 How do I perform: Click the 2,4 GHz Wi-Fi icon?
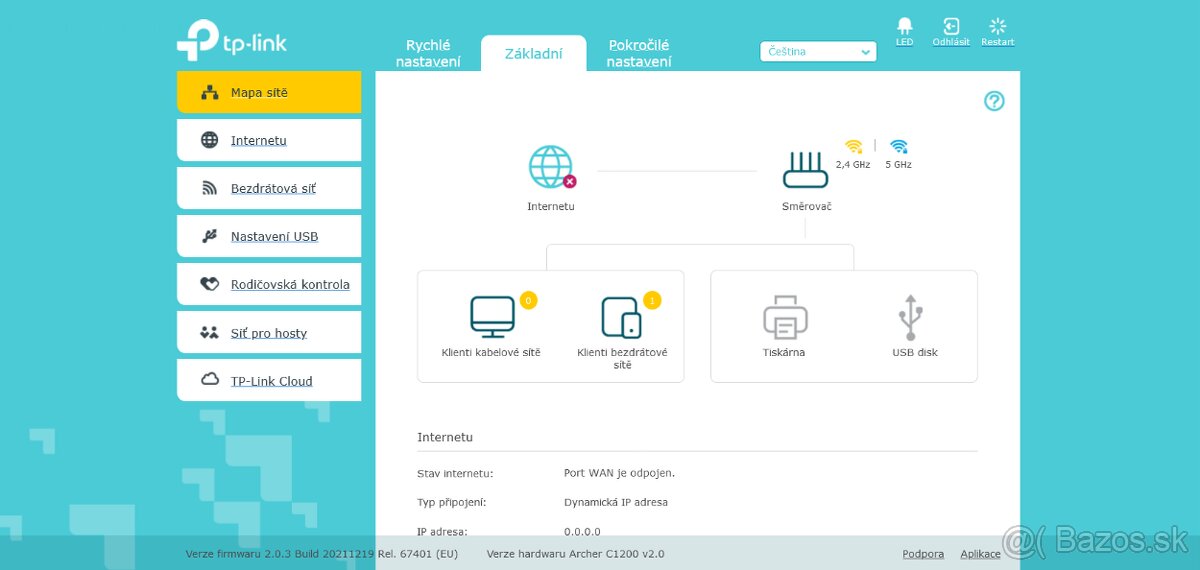[853, 146]
